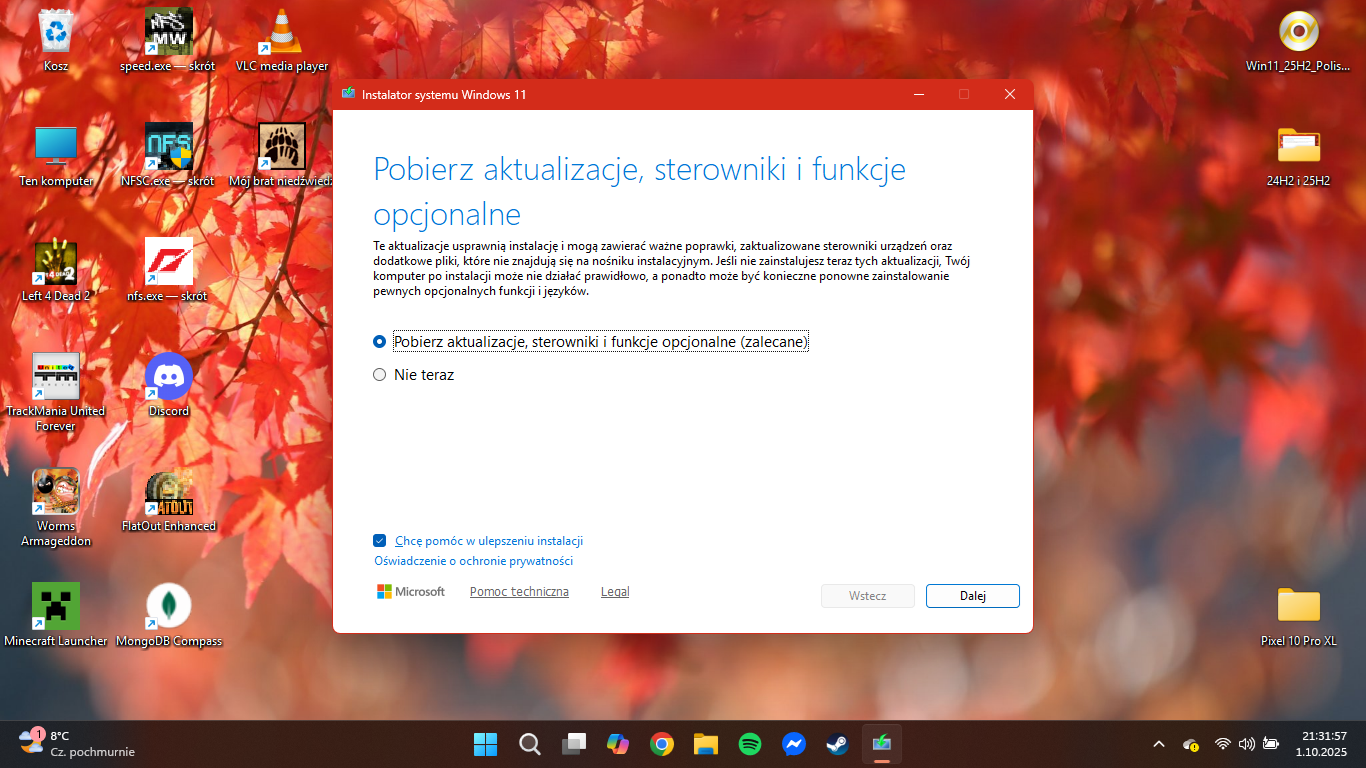Screen dimensions: 1366x768
Task: Open Steam from the taskbar
Action: click(837, 744)
